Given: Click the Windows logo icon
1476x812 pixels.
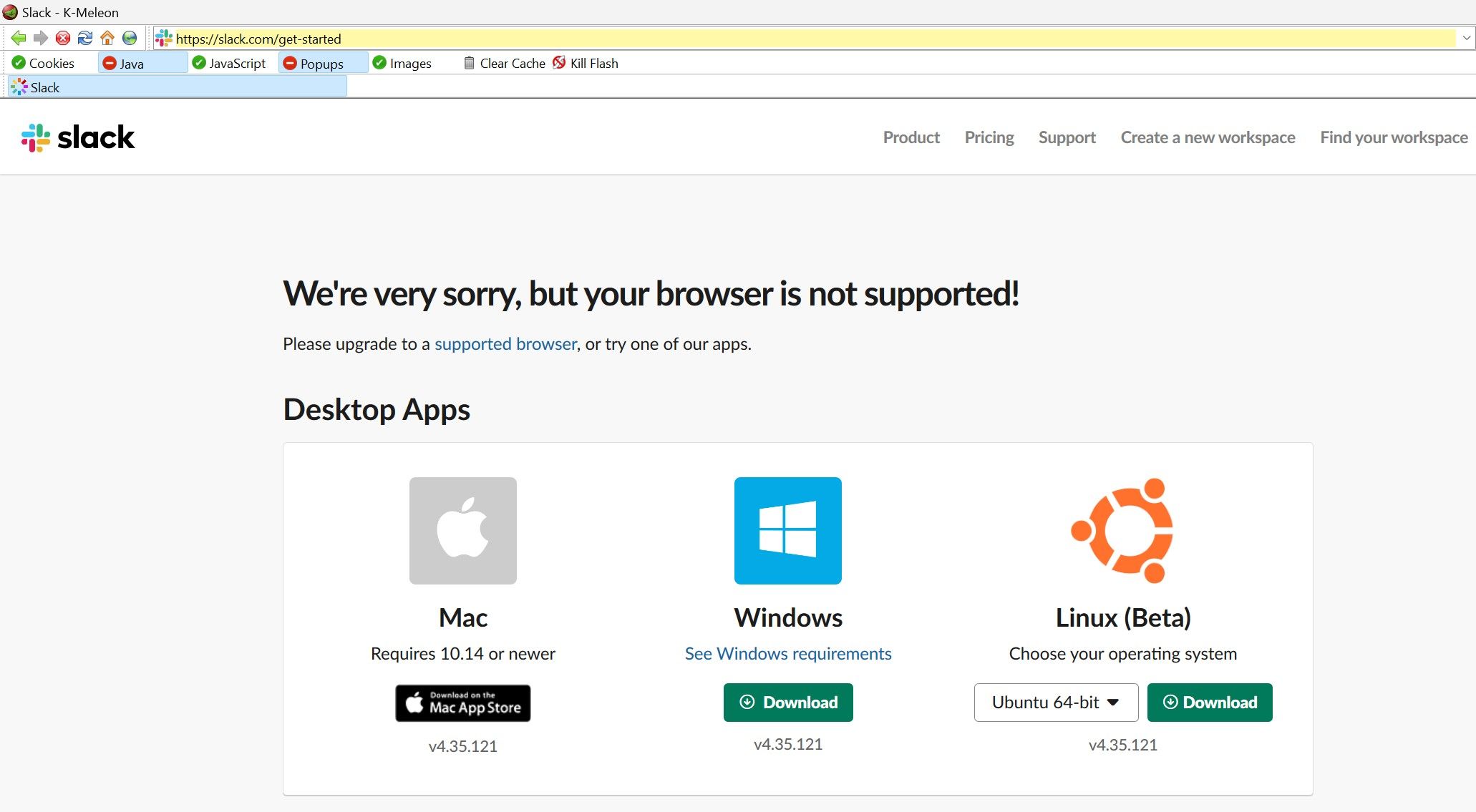Looking at the screenshot, I should 787,530.
